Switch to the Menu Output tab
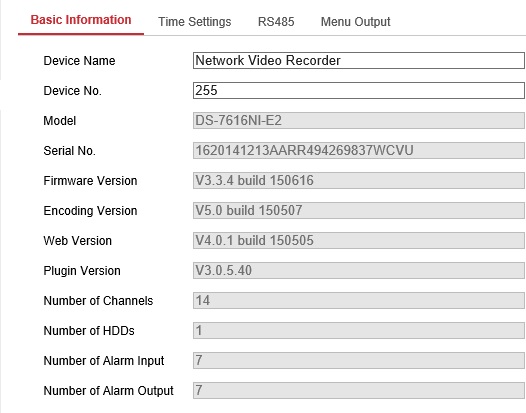Image resolution: width=526 pixels, height=413 pixels. point(356,22)
